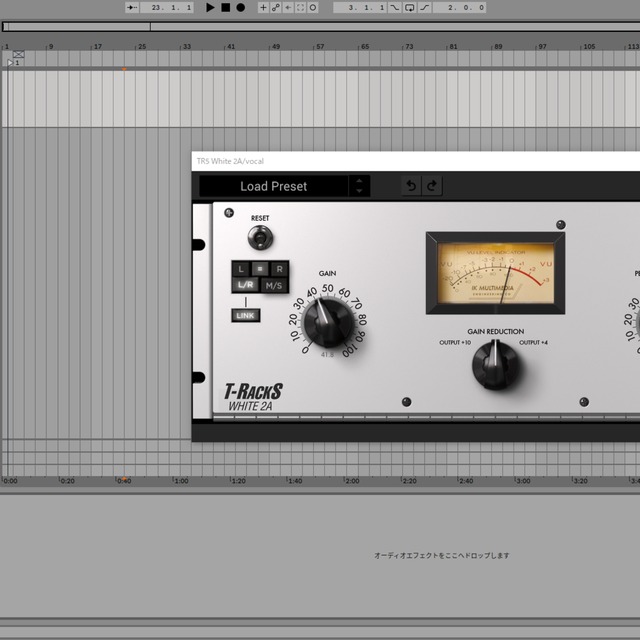Image resolution: width=640 pixels, height=640 pixels.
Task: Toggle the automation arm icon
Action: tap(276, 7)
